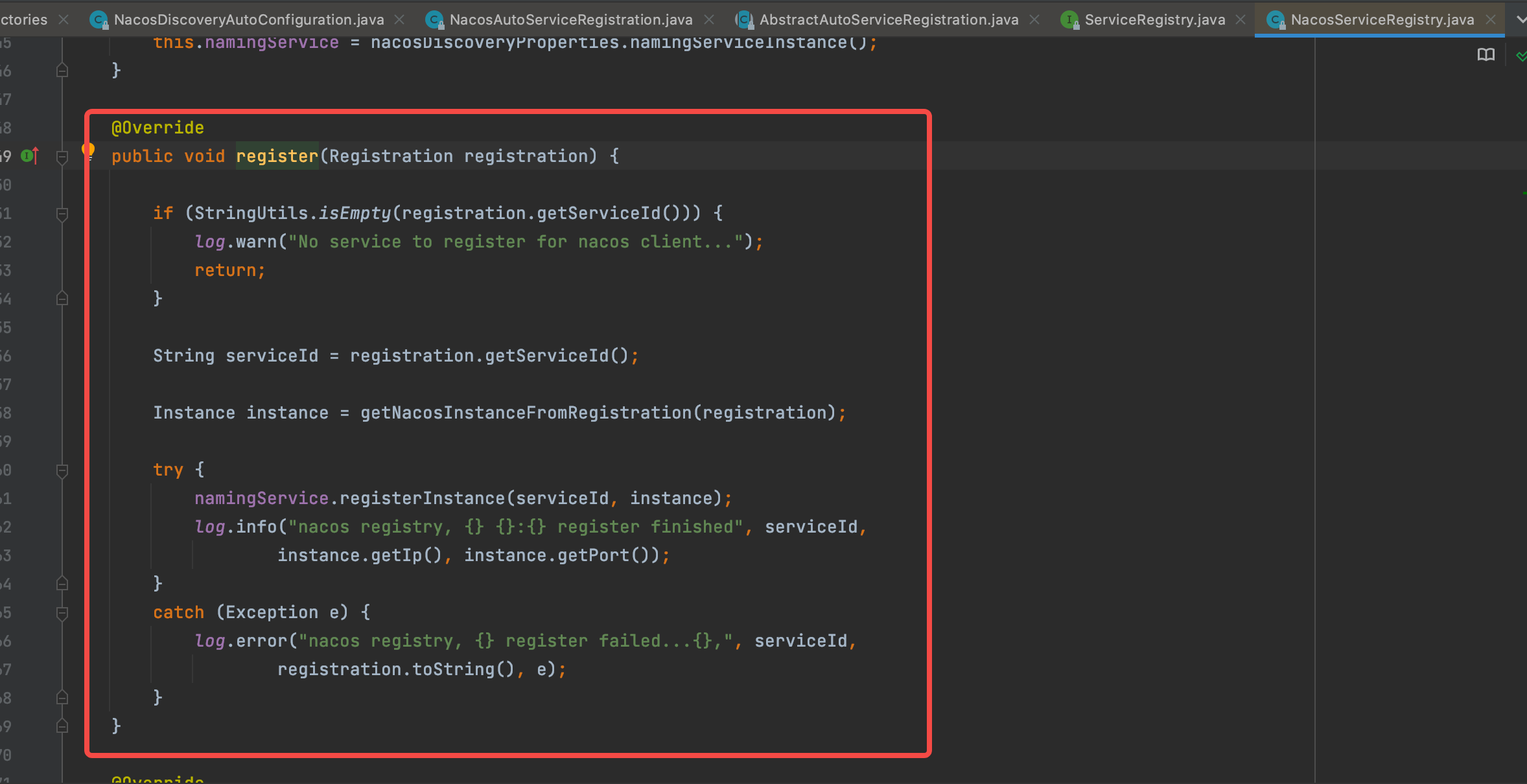The width and height of the screenshot is (1527, 784).
Task: Click the try keyword
Action: (168, 470)
